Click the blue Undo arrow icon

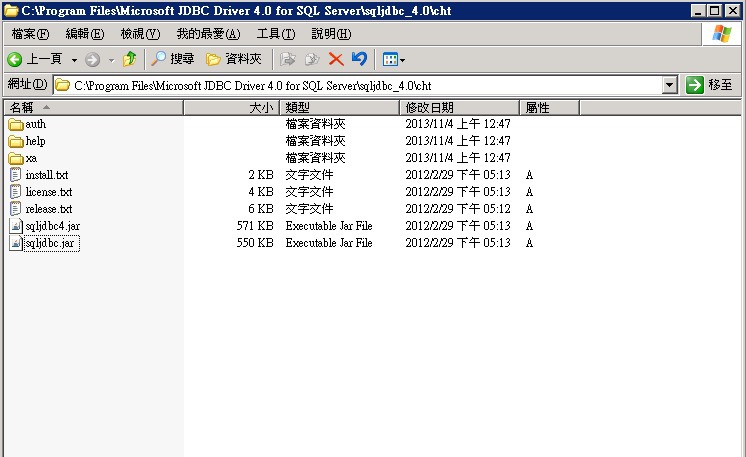[x=360, y=59]
